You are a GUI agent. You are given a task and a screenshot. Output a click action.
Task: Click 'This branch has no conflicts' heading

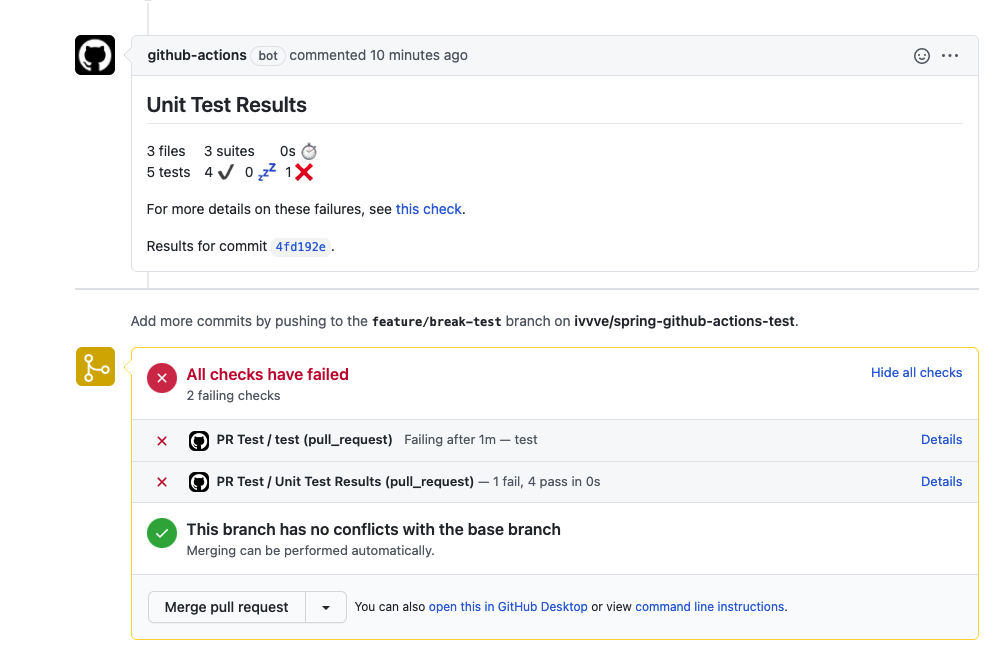click(374, 529)
